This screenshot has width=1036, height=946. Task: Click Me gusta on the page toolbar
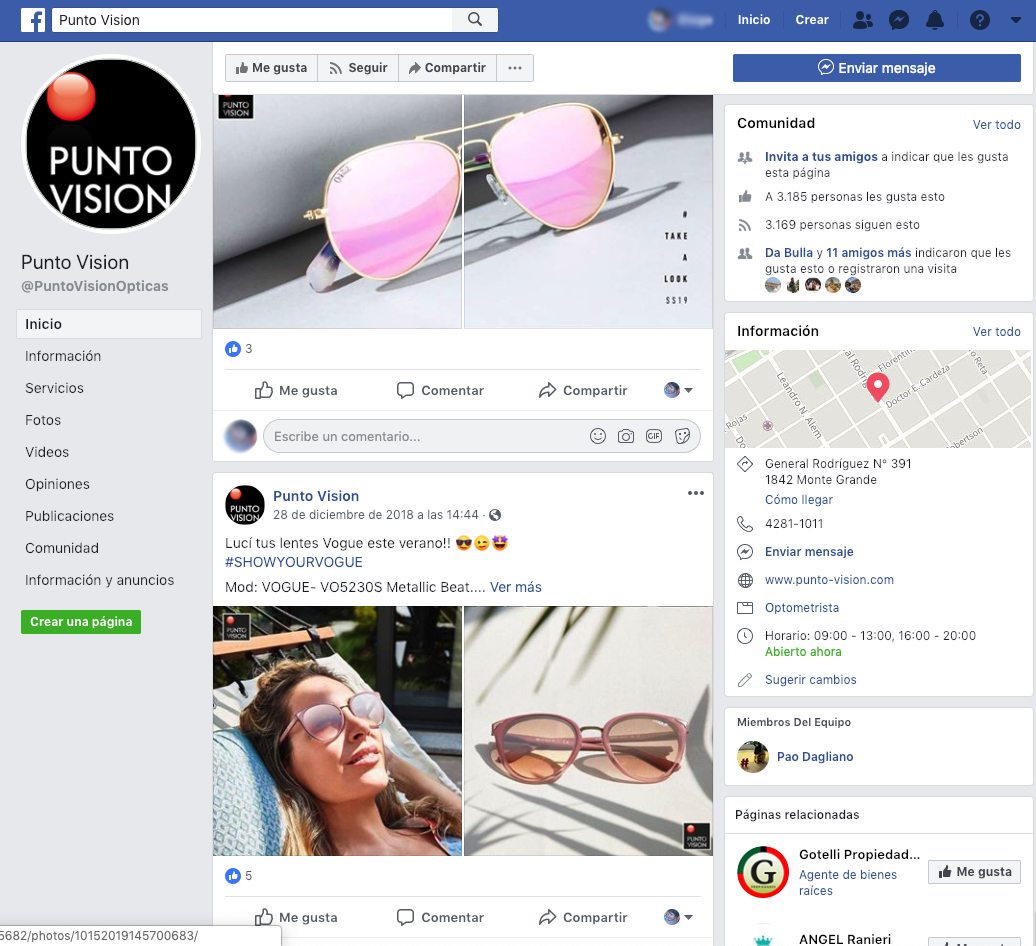point(272,68)
